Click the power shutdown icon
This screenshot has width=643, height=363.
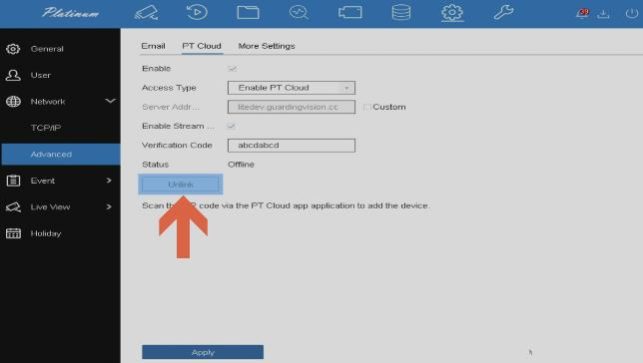[x=632, y=13]
